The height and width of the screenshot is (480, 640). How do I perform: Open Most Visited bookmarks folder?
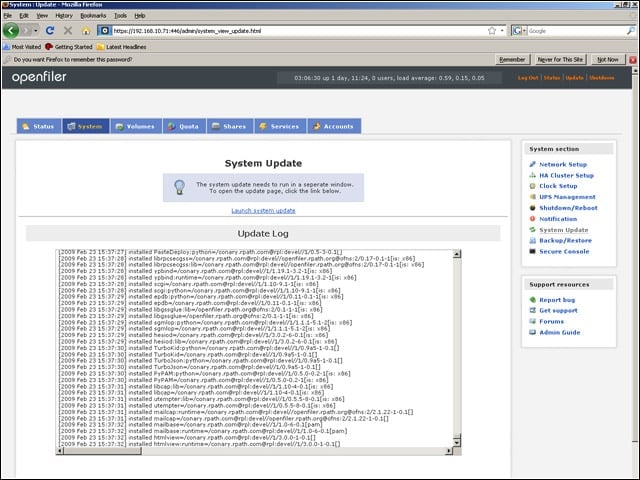tap(22, 47)
